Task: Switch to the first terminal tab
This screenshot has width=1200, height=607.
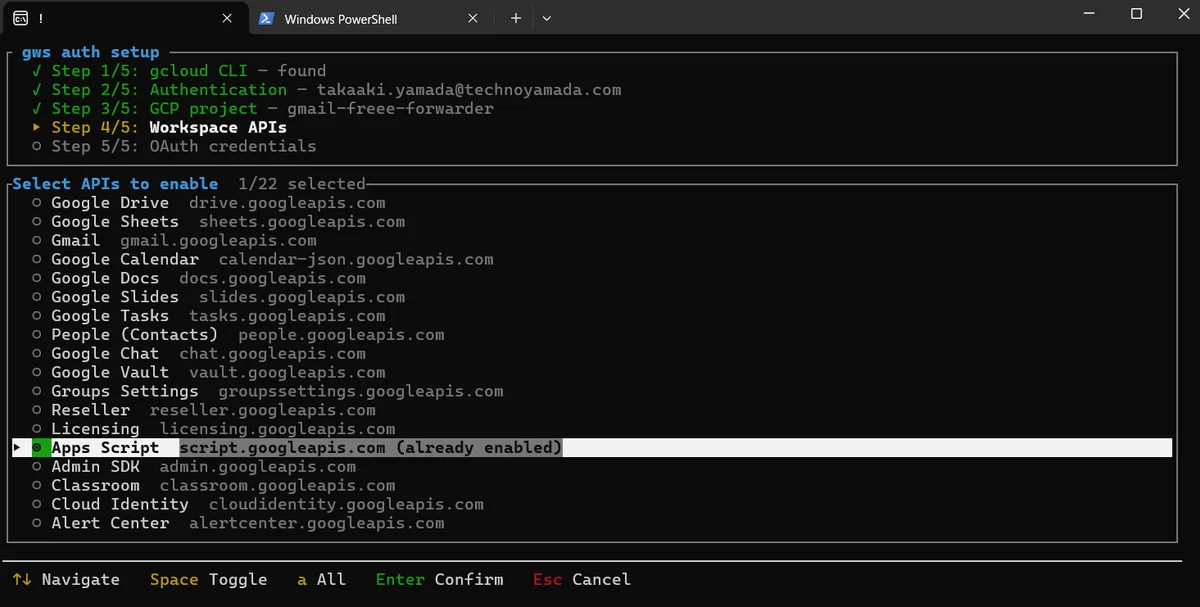Action: pos(124,18)
